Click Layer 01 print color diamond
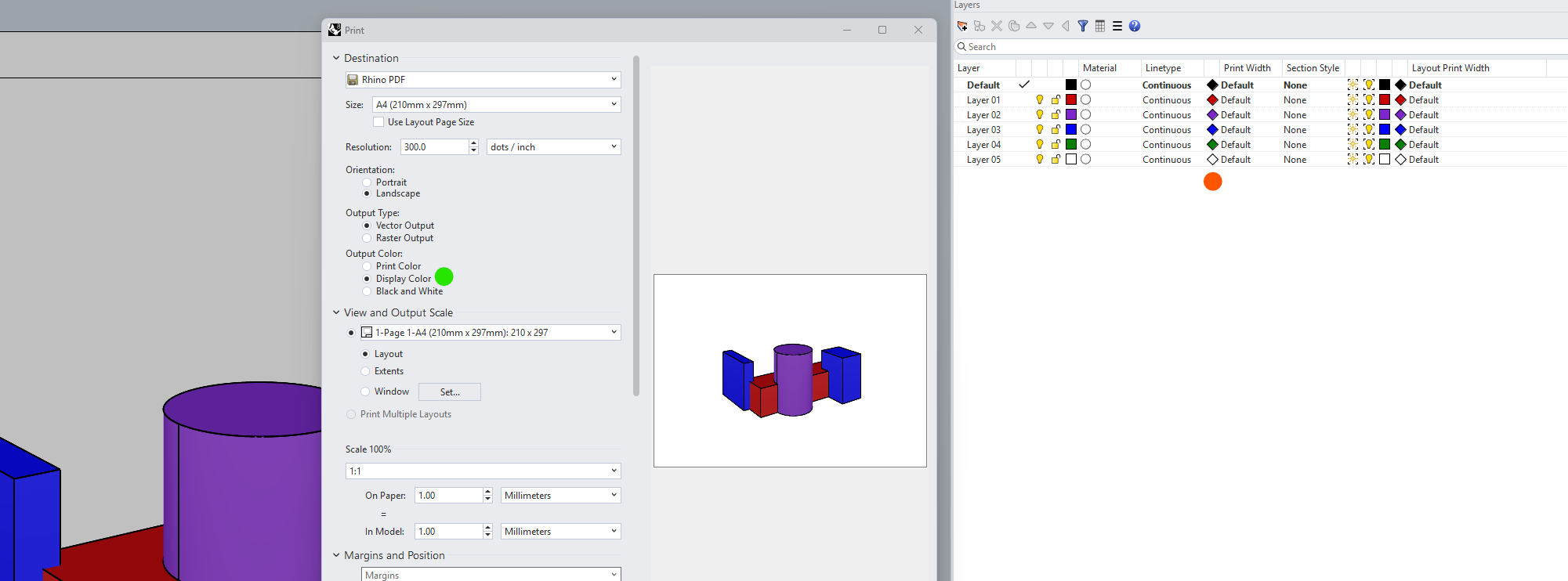1568x581 pixels. [1212, 99]
